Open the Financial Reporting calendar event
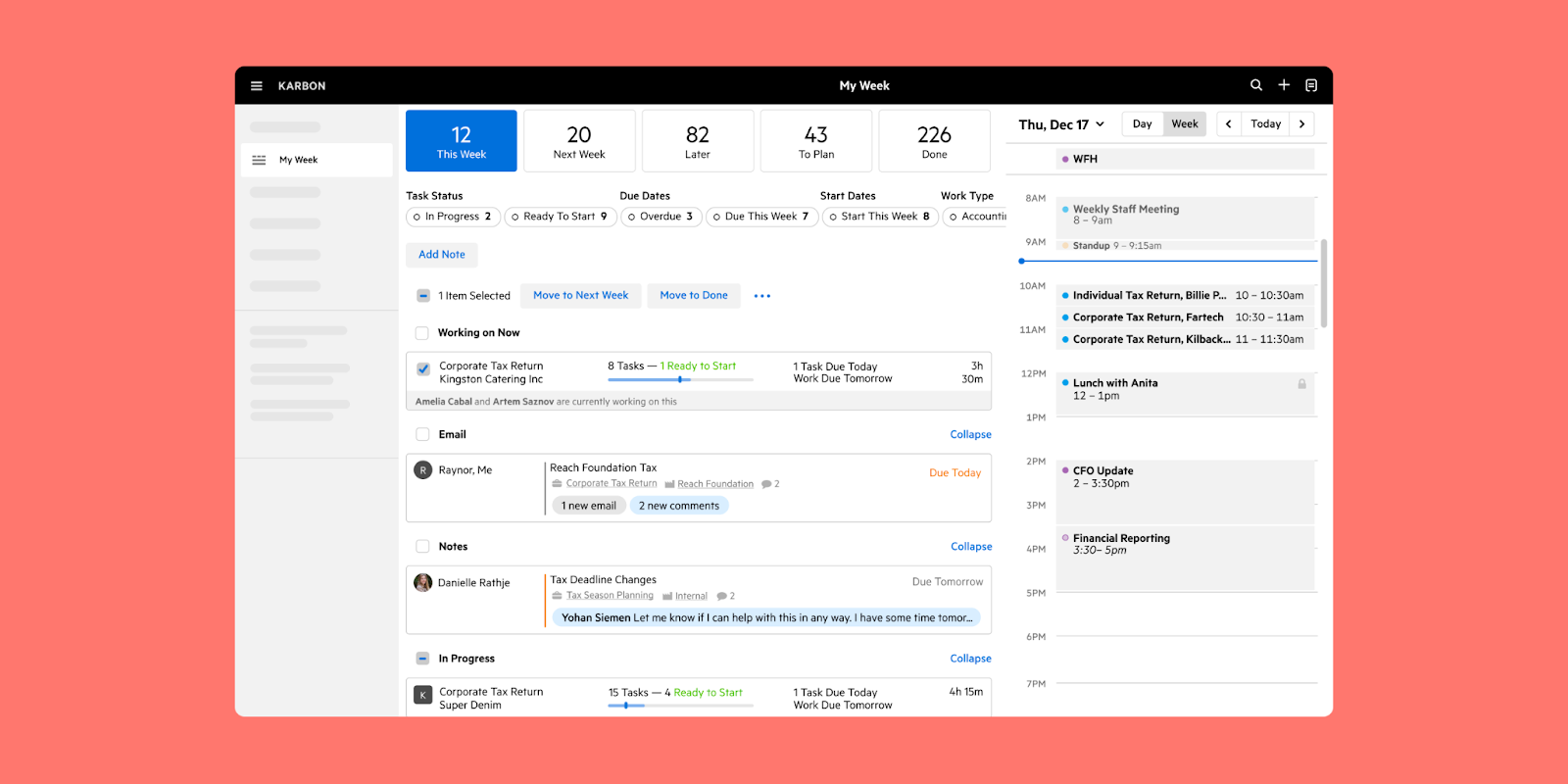This screenshot has height=784, width=1568. [1185, 560]
